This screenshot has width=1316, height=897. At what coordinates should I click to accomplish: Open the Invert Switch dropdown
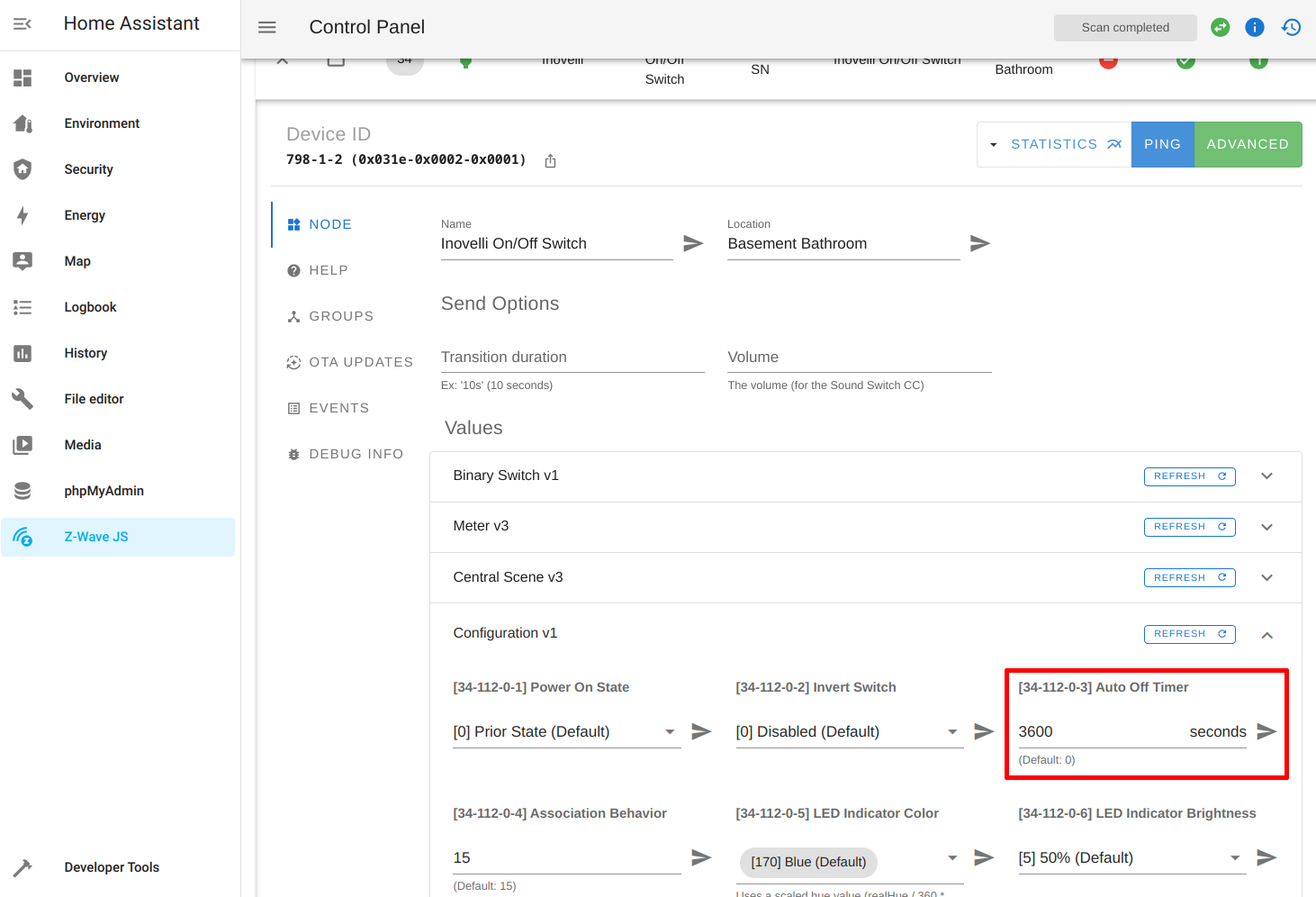pyautogui.click(x=849, y=732)
